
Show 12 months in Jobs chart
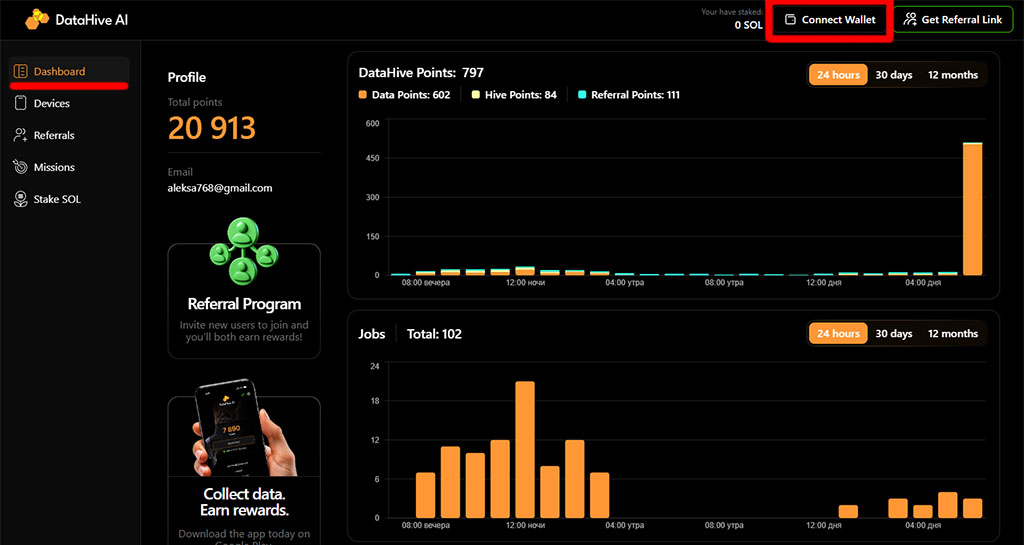tap(952, 333)
